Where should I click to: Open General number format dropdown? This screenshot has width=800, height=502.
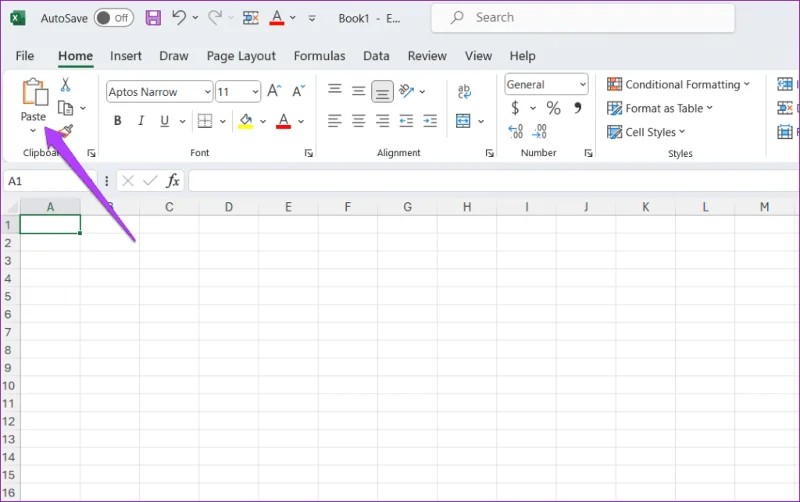click(583, 85)
